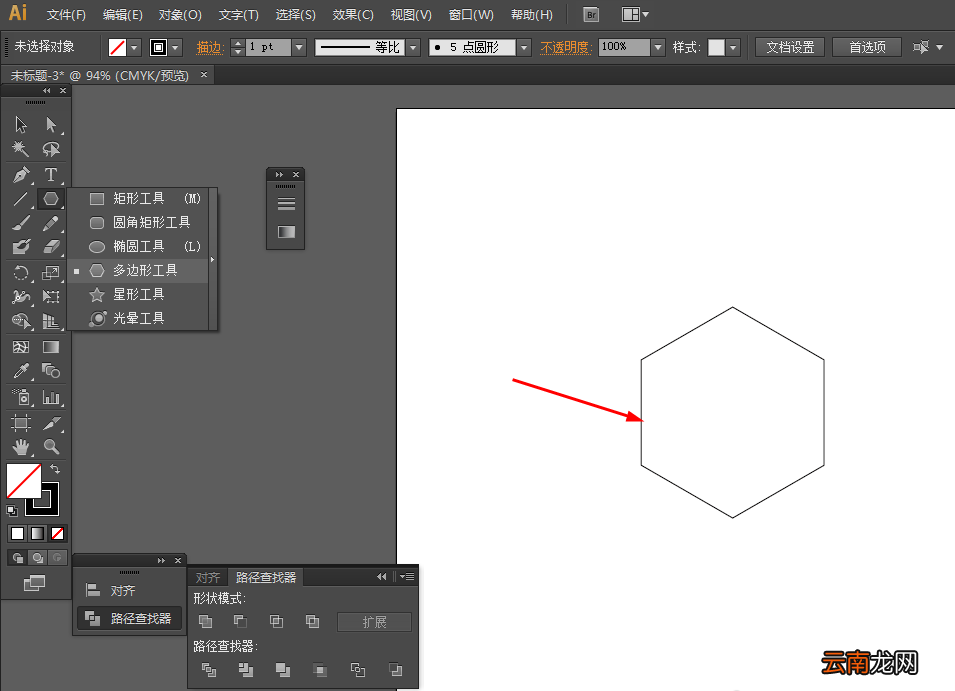Select the Width tool
Image resolution: width=955 pixels, height=691 pixels.
point(21,297)
